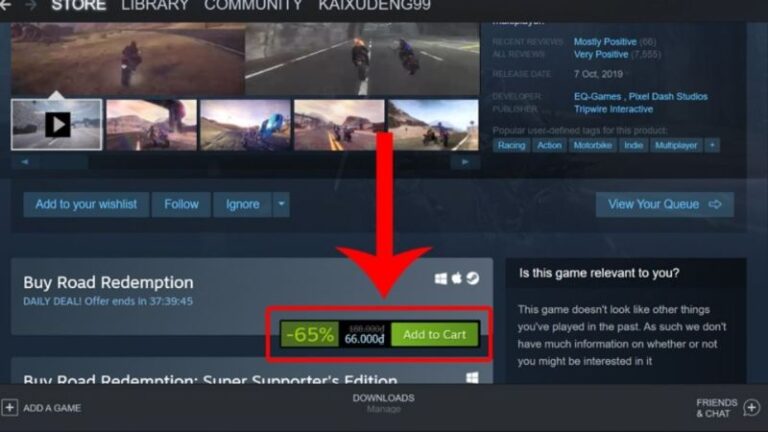Screen dimensions: 768x432
Task: Expand more tags with plus button
Action: (x=712, y=145)
